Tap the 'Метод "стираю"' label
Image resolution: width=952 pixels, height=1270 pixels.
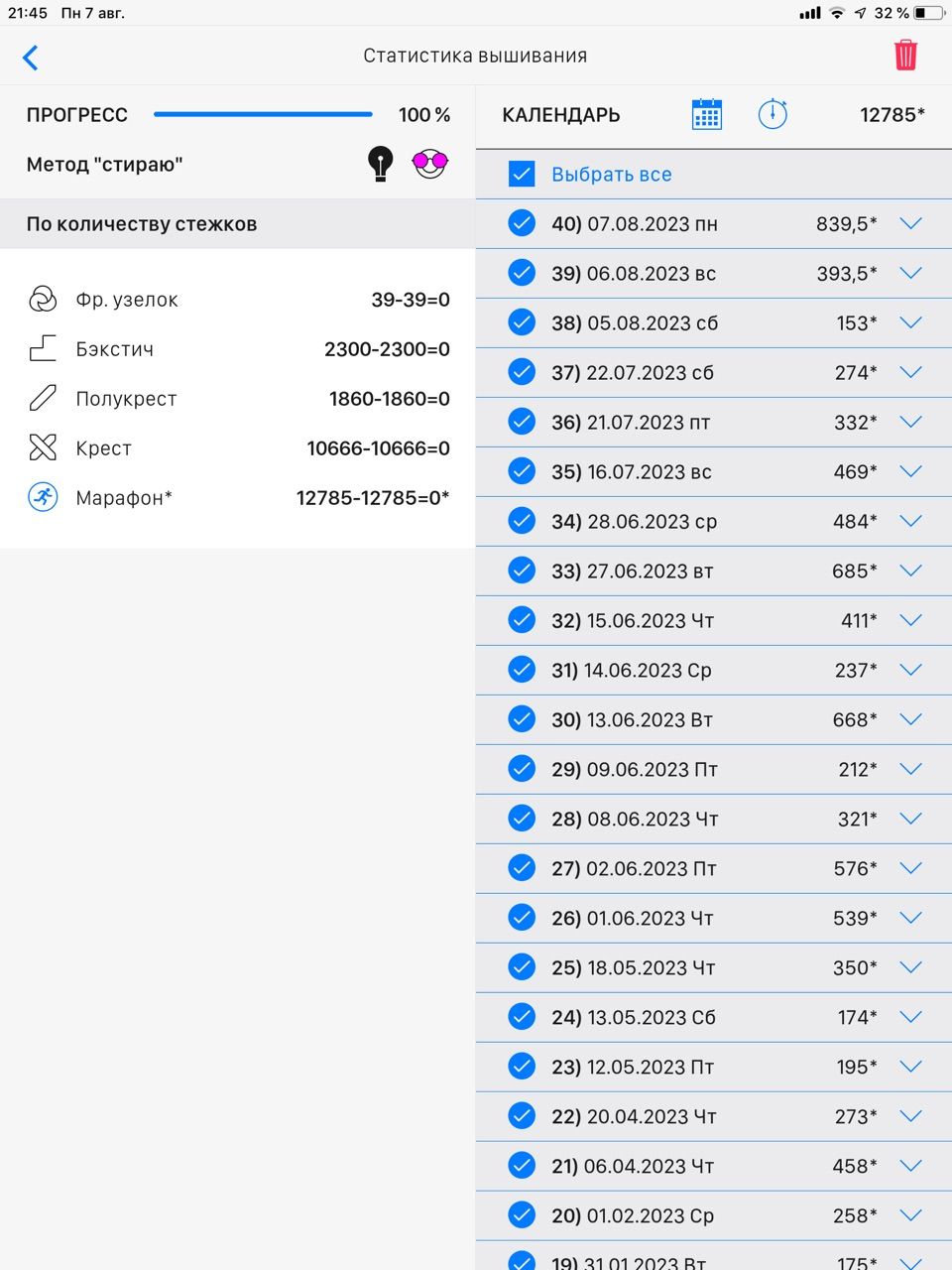click(105, 165)
